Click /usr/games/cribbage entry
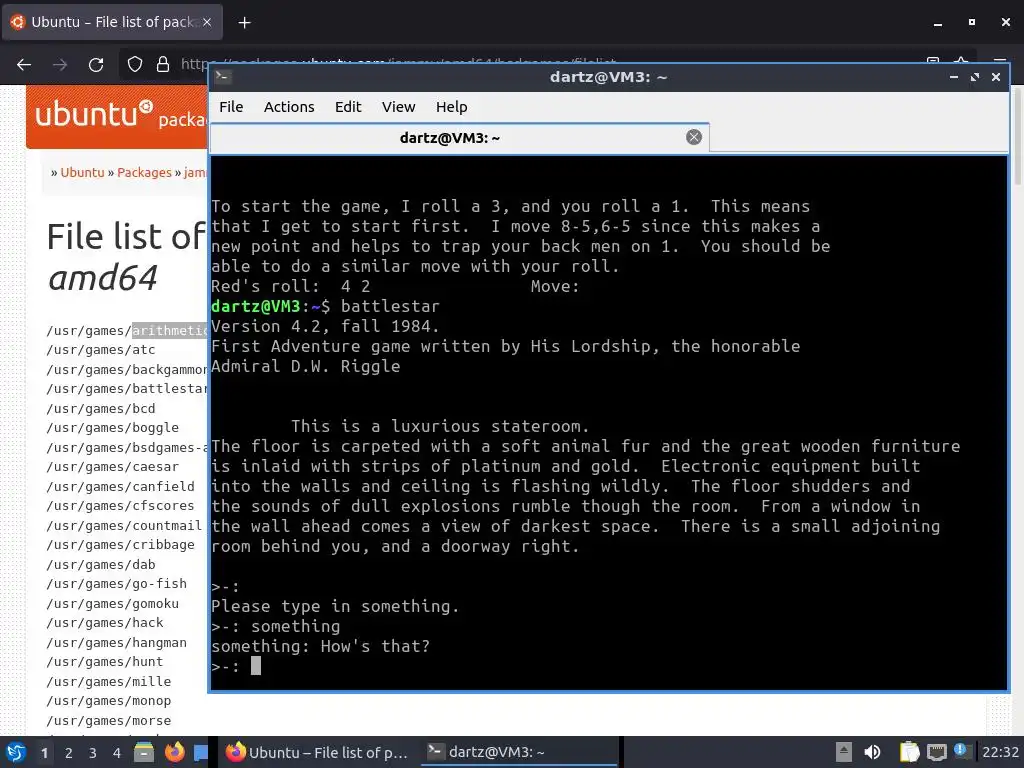 pos(120,545)
